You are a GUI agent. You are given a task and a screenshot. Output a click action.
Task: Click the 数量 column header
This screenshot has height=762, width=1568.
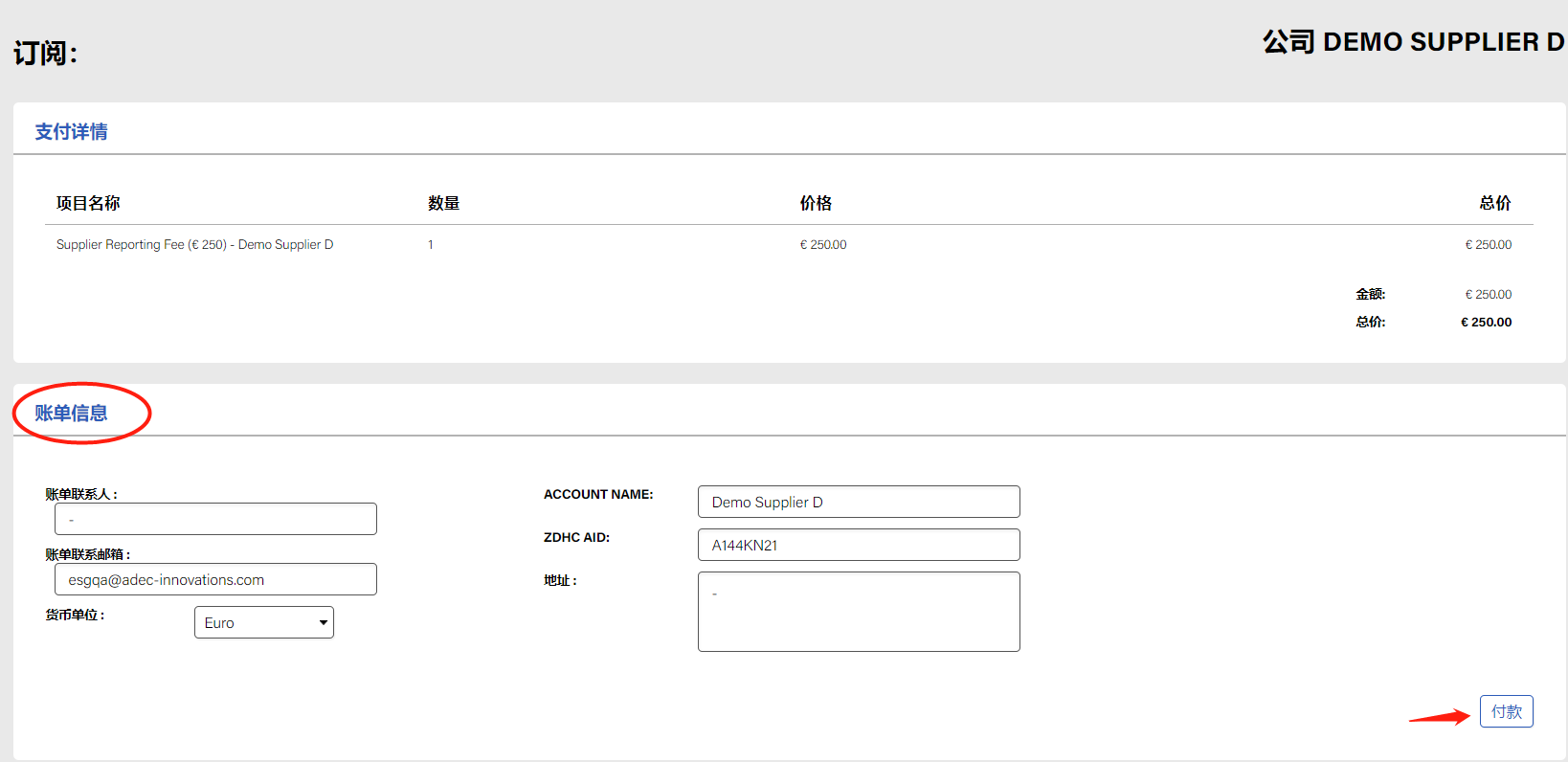tap(444, 203)
